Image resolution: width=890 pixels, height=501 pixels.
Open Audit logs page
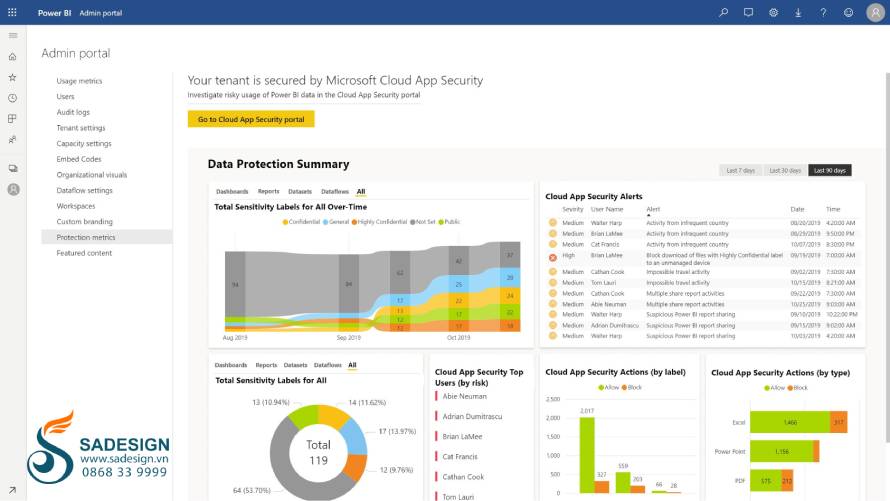click(73, 112)
